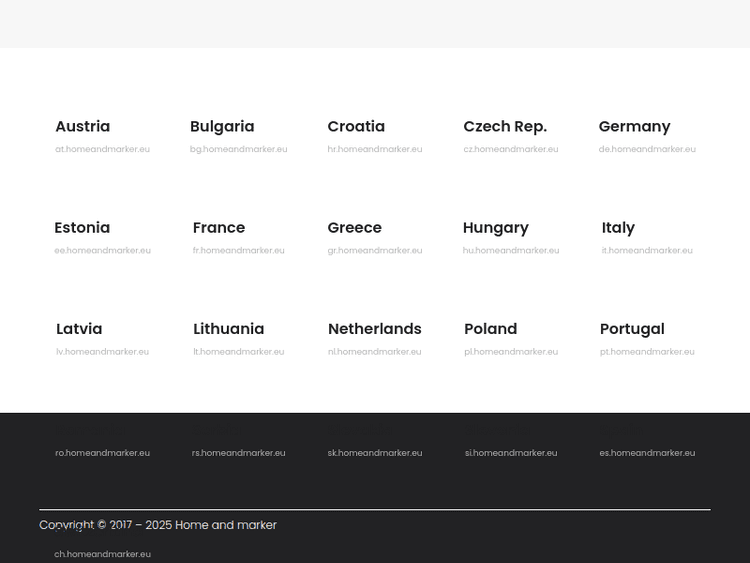The height and width of the screenshot is (563, 750).
Task: Open the Austria country link
Action: click(83, 127)
